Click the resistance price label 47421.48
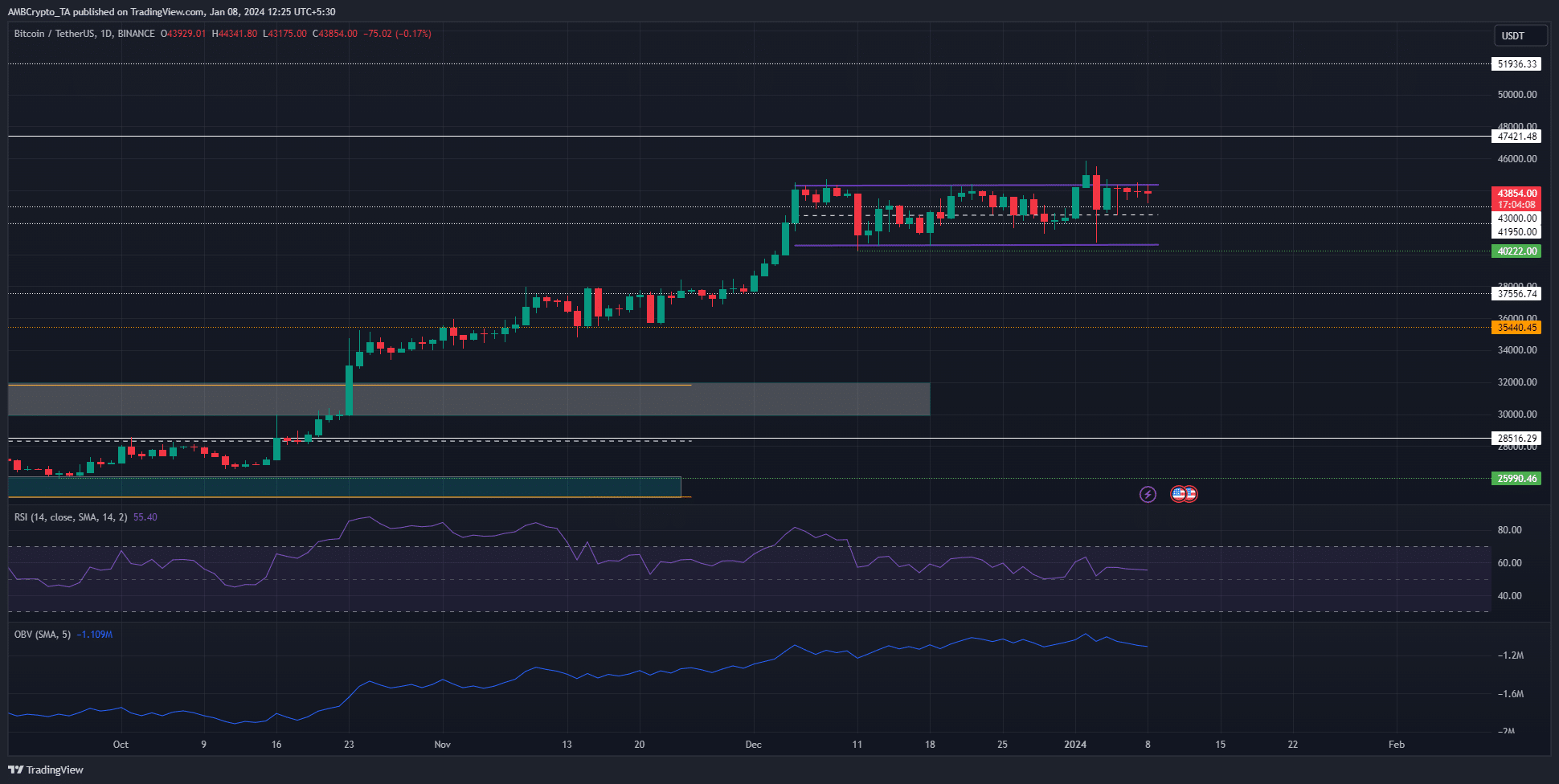 tap(1515, 136)
